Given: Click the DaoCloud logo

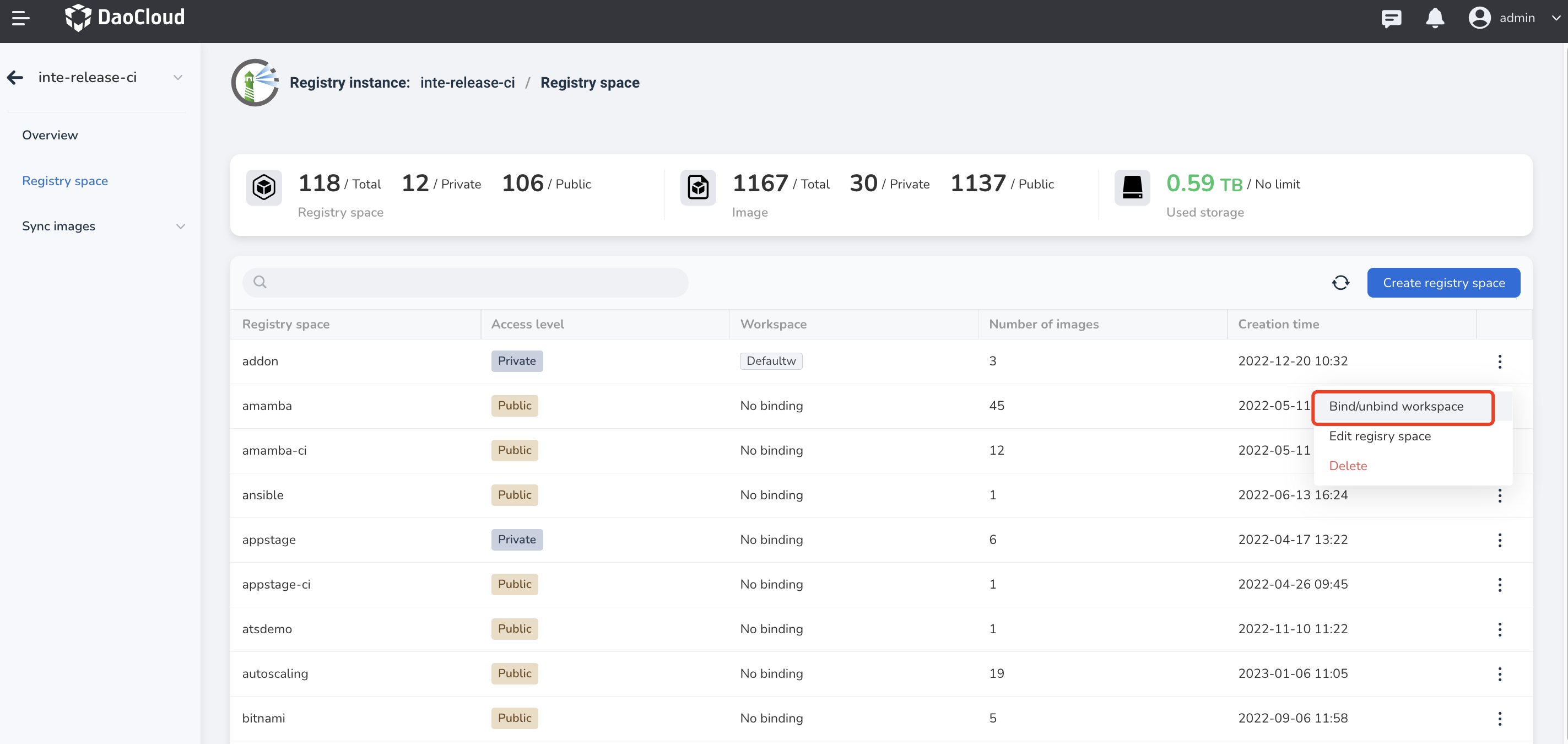Looking at the screenshot, I should click(125, 18).
